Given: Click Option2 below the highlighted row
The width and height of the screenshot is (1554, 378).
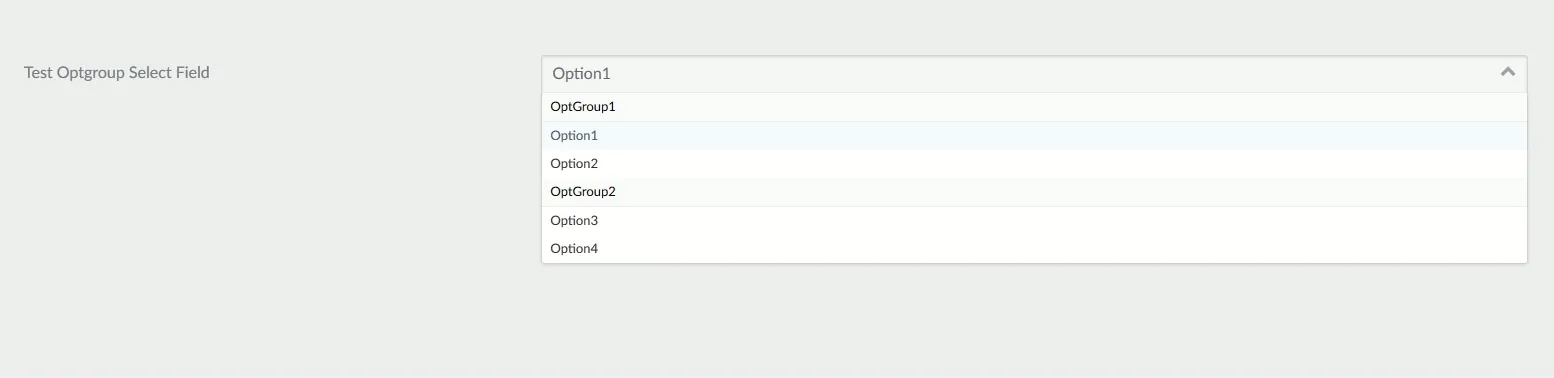Looking at the screenshot, I should click(x=1034, y=164).
